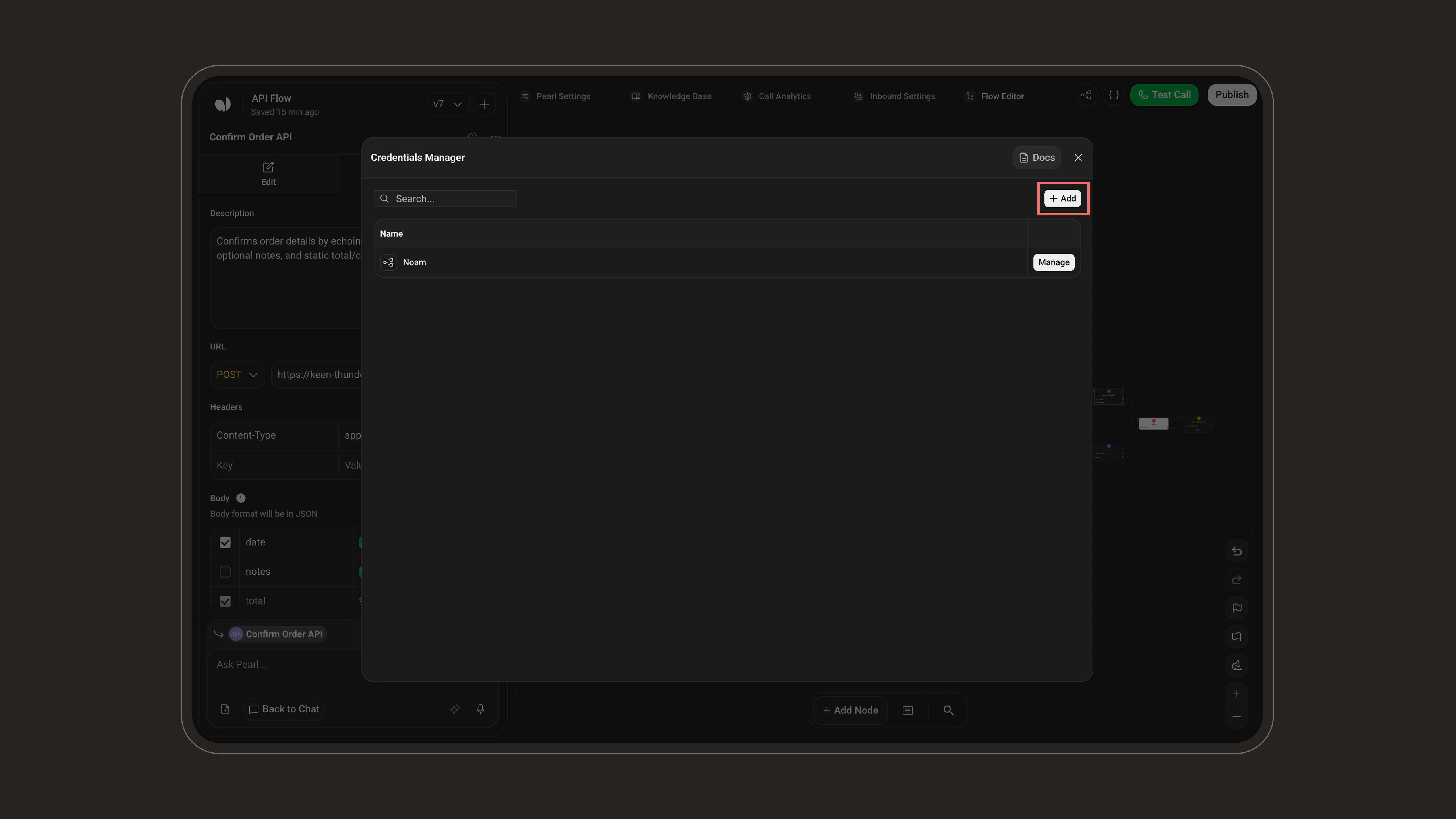Click the URL input field
The height and width of the screenshot is (819, 1456).
coord(317,375)
